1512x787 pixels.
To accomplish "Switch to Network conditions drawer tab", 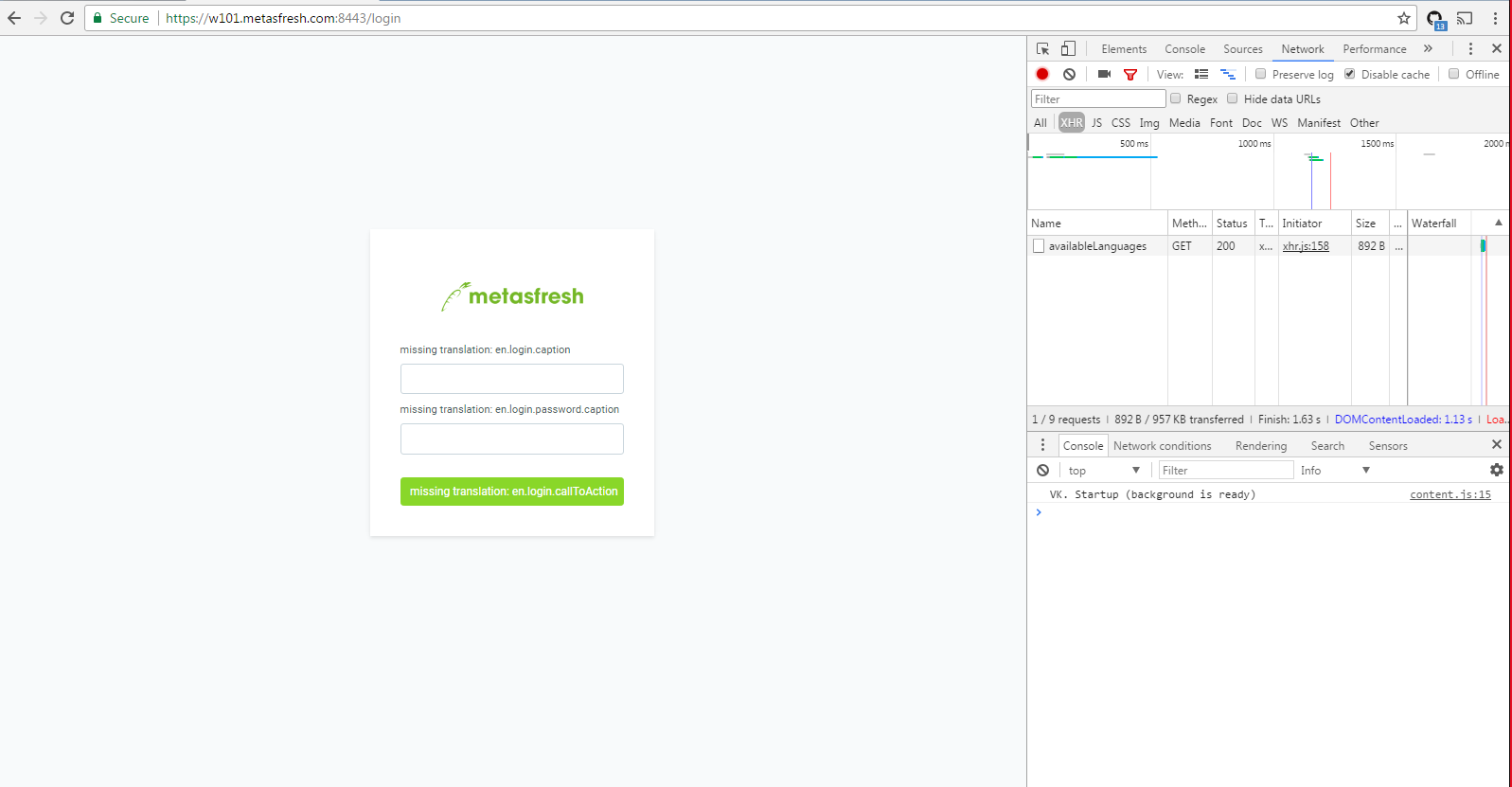I will pos(1163,445).
